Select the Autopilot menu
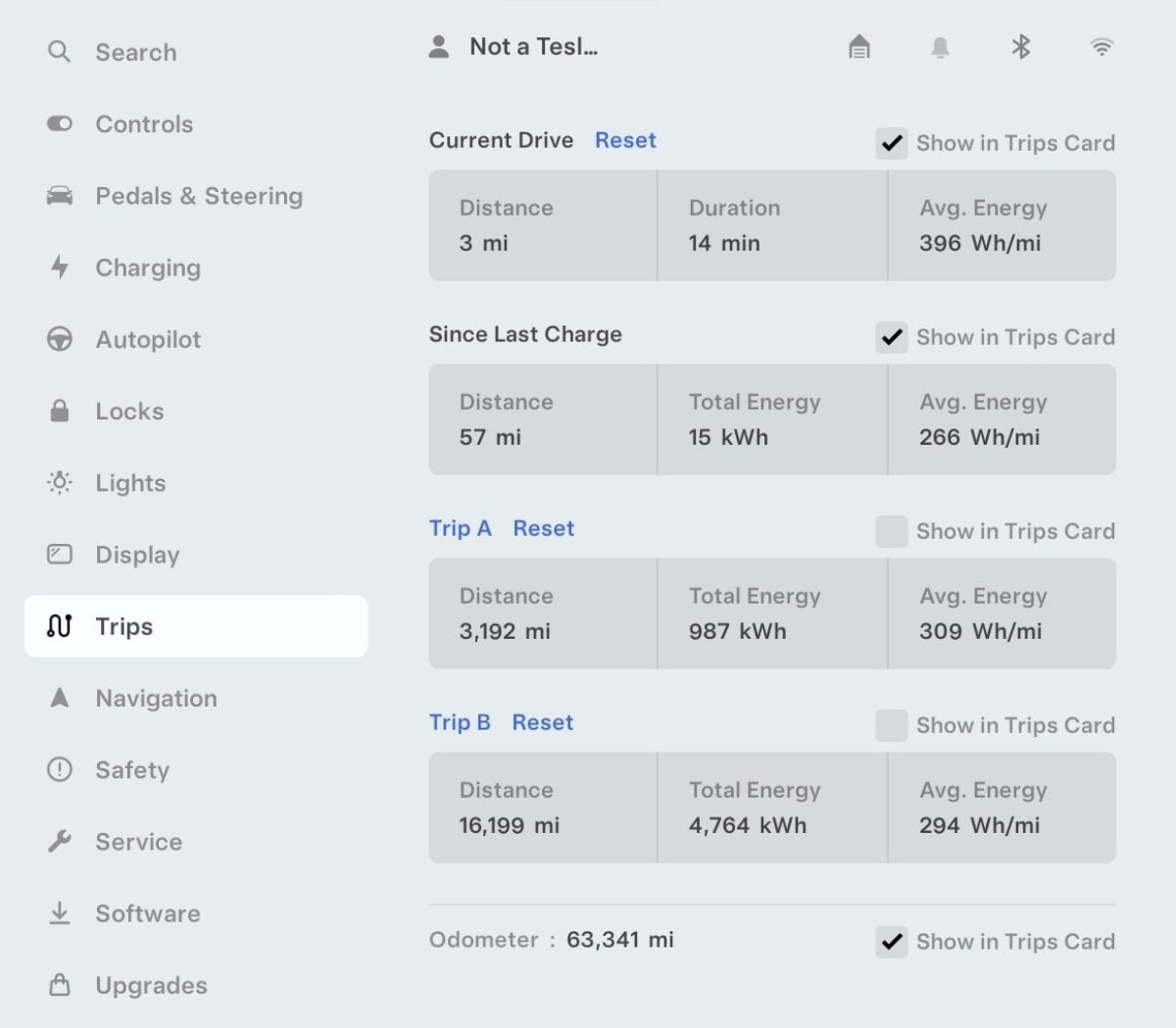The width and height of the screenshot is (1176, 1028). (196, 339)
